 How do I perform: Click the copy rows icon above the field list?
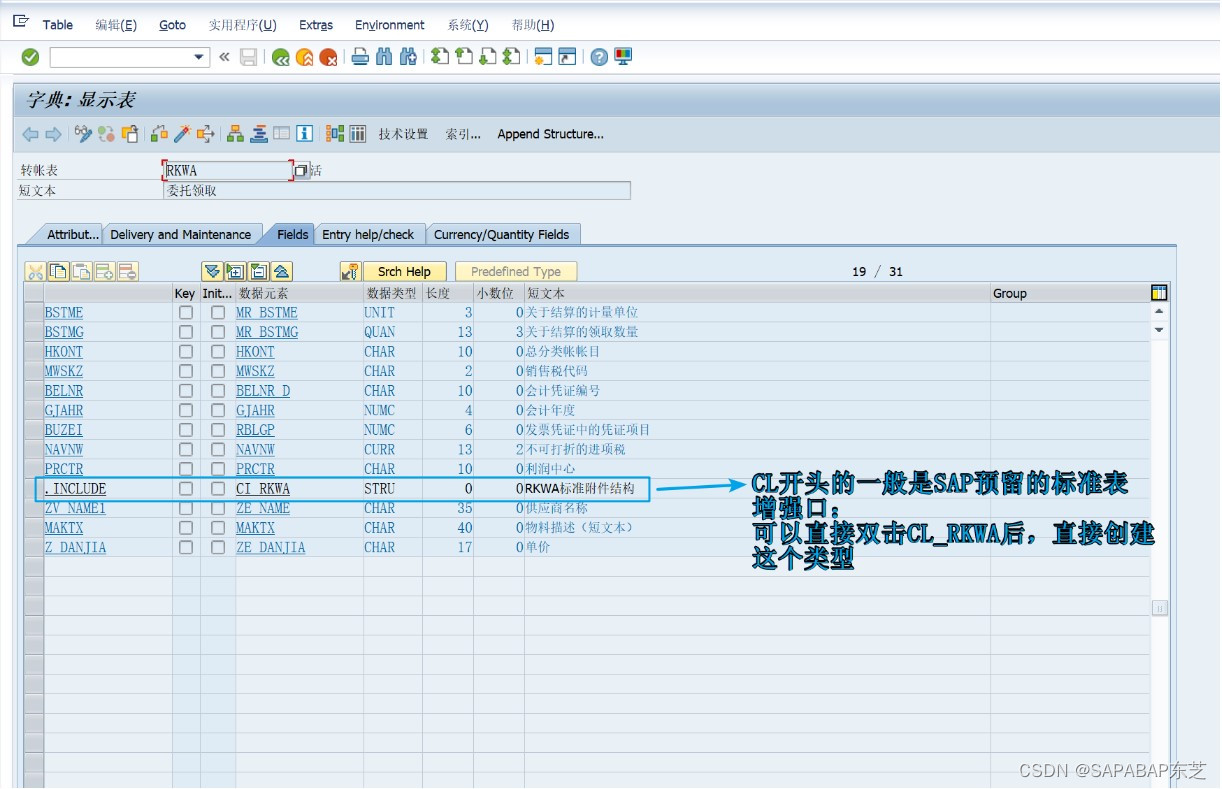(x=60, y=271)
